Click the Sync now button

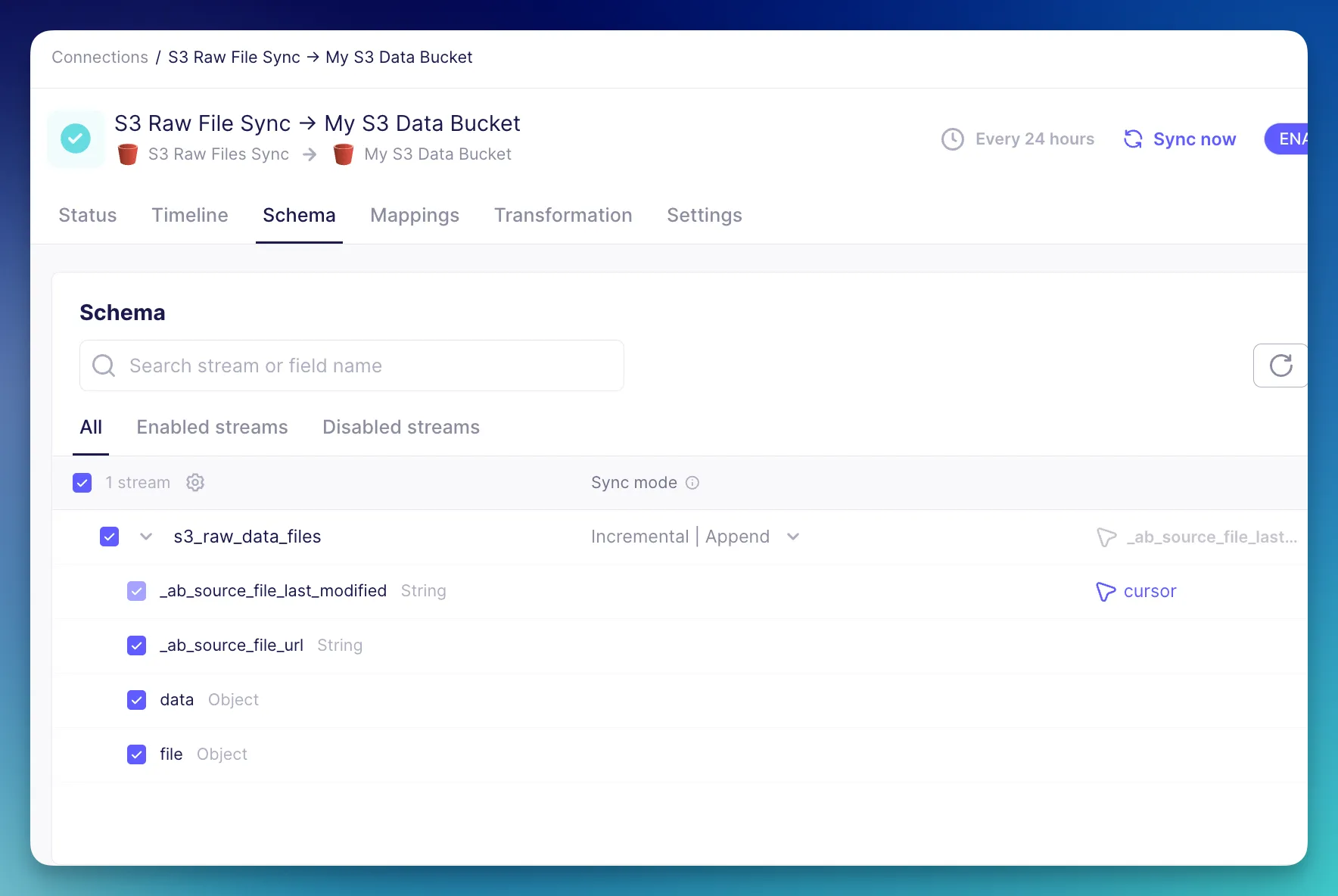[1180, 139]
